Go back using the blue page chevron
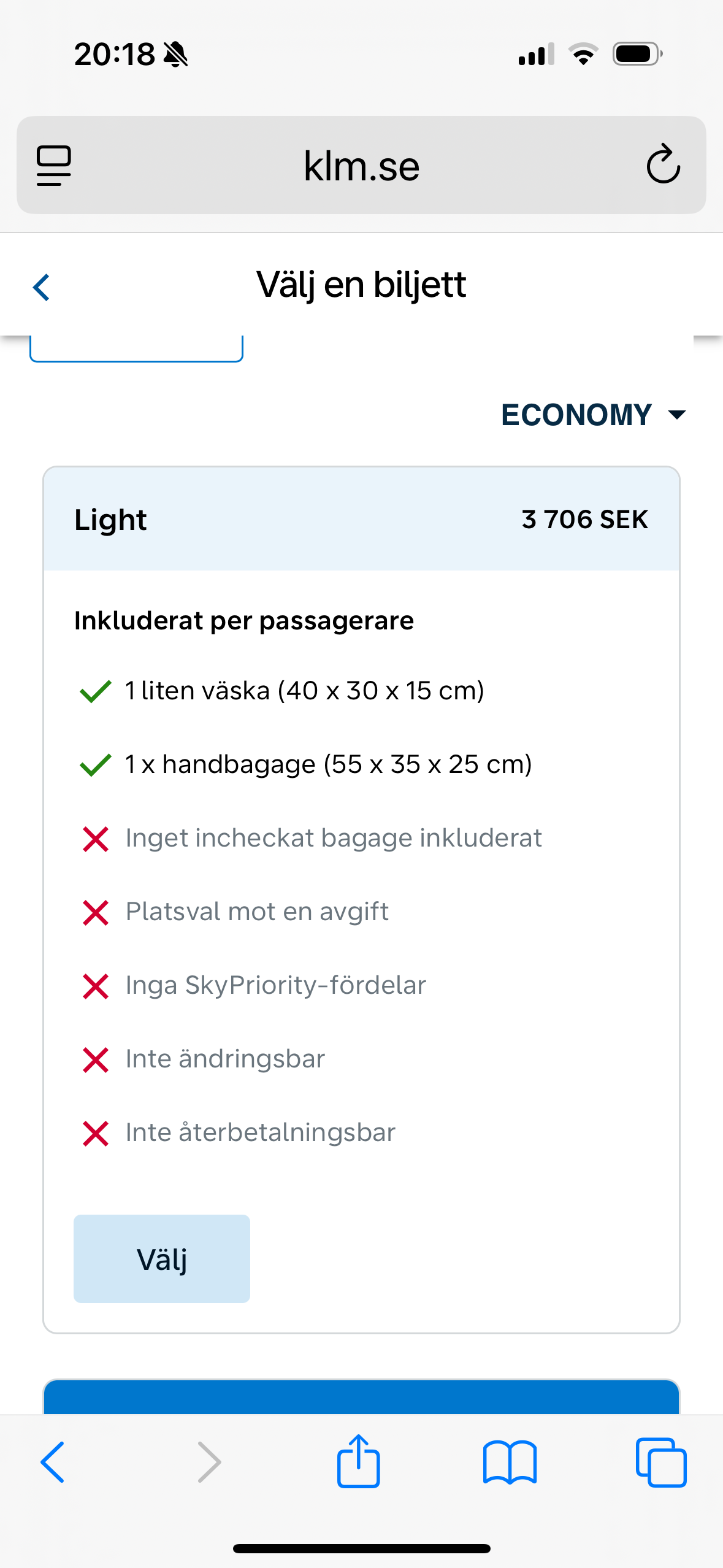This screenshot has width=723, height=1568. (x=41, y=286)
